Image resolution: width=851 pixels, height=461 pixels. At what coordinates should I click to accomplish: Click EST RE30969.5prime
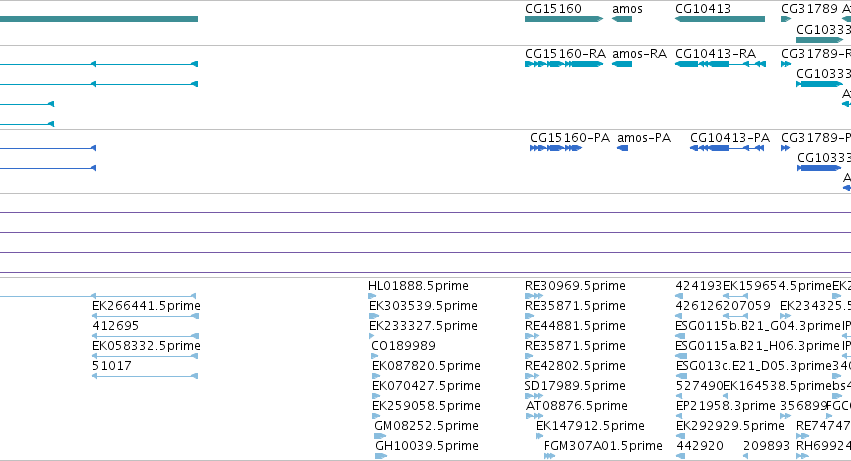tap(575, 286)
